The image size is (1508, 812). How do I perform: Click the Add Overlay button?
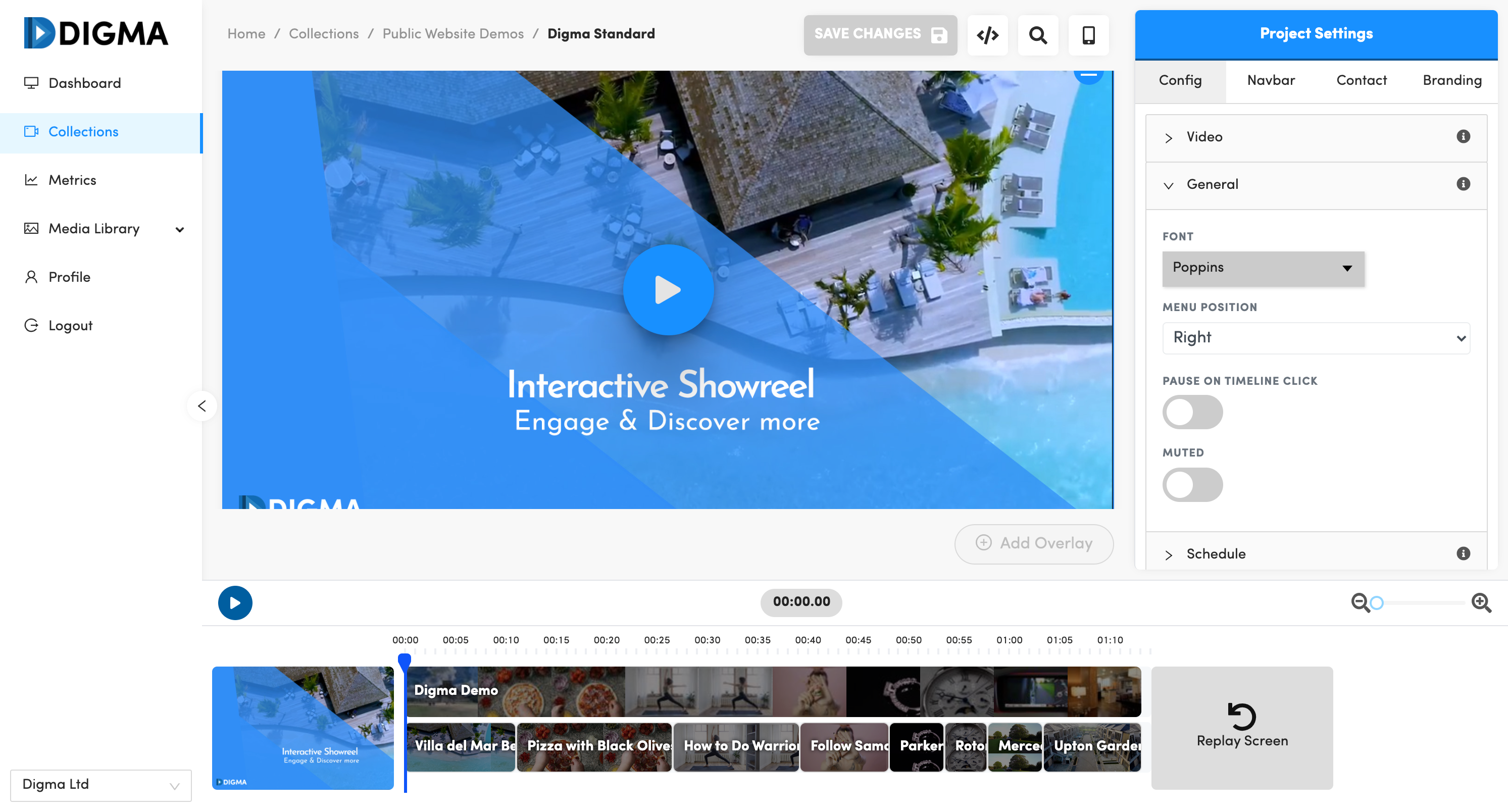[1033, 543]
